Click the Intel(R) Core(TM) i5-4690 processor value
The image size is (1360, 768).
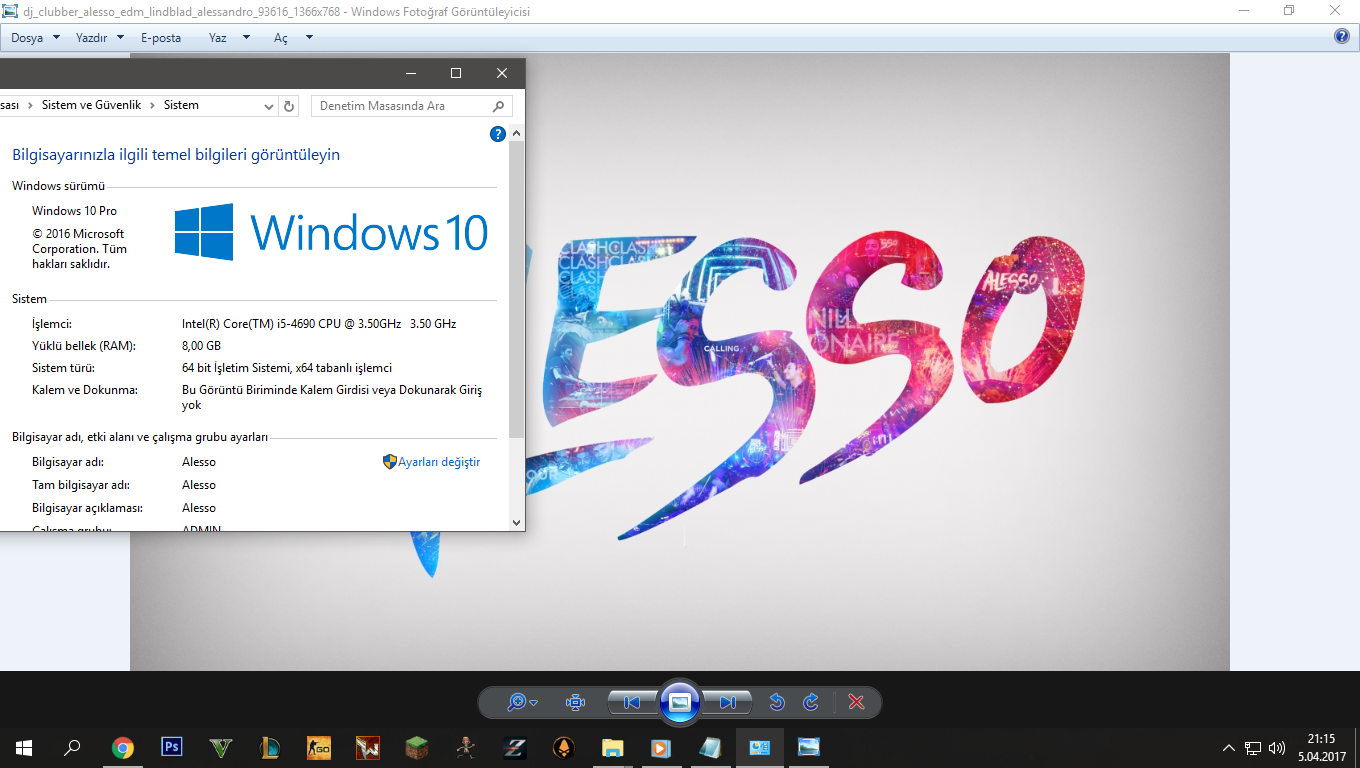click(x=319, y=324)
